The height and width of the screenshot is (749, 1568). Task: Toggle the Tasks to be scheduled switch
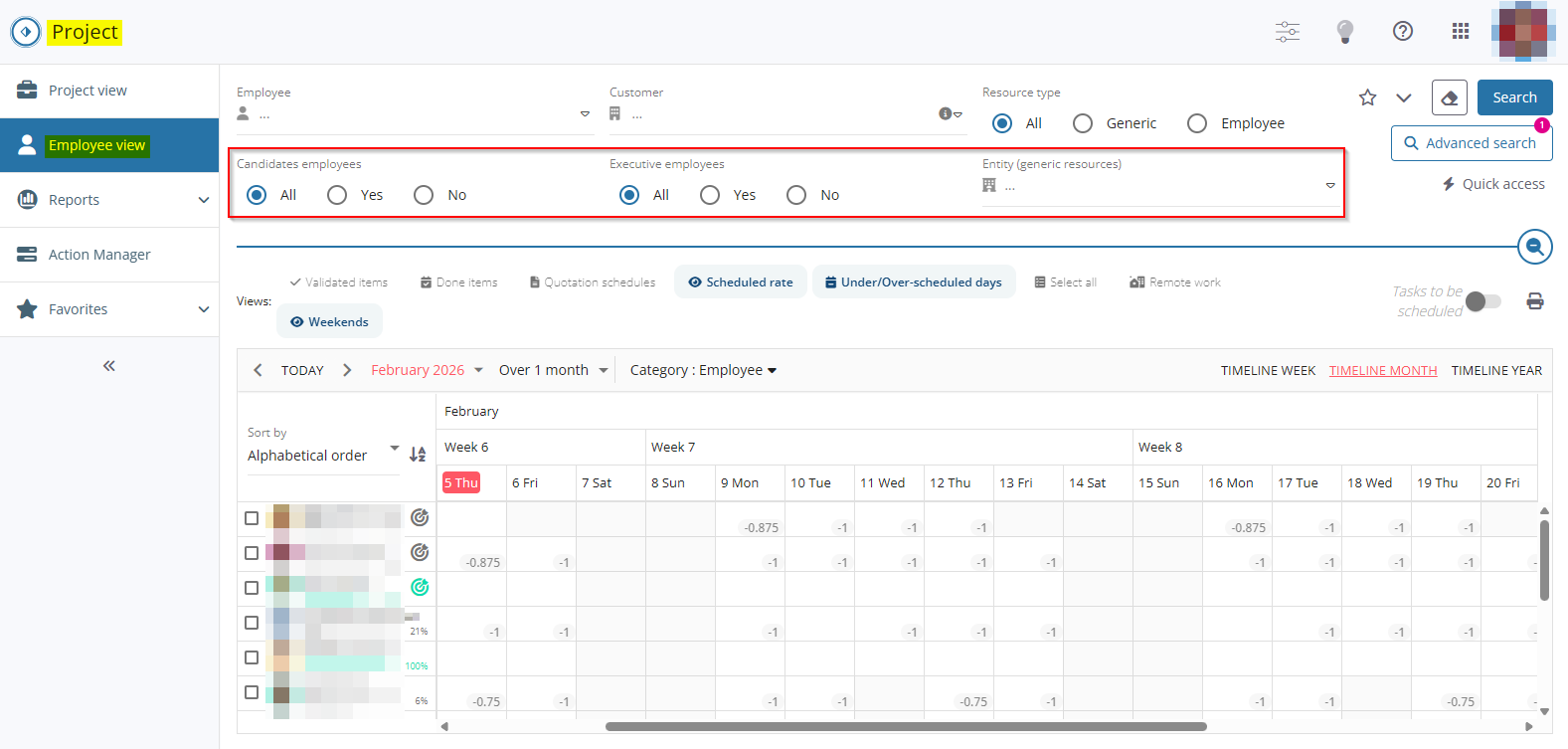tap(1482, 301)
